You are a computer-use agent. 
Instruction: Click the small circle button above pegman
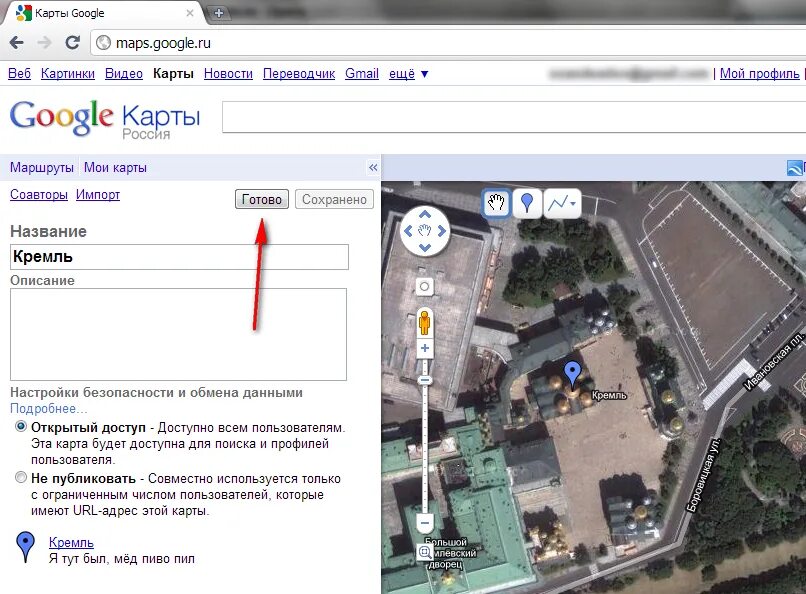click(425, 286)
